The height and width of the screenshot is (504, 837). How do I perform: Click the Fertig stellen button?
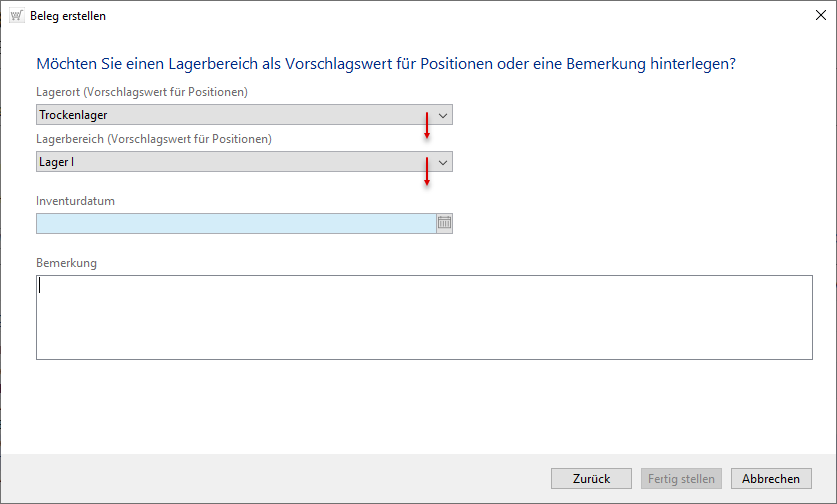[x=680, y=479]
